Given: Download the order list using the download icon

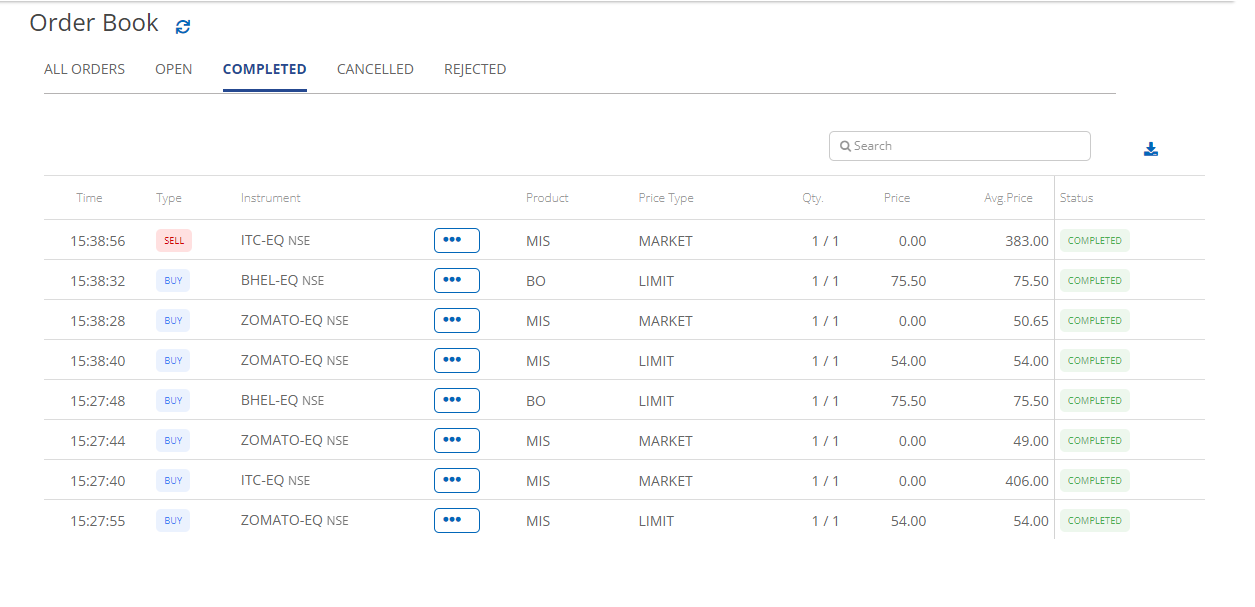Looking at the screenshot, I should coord(1151,149).
